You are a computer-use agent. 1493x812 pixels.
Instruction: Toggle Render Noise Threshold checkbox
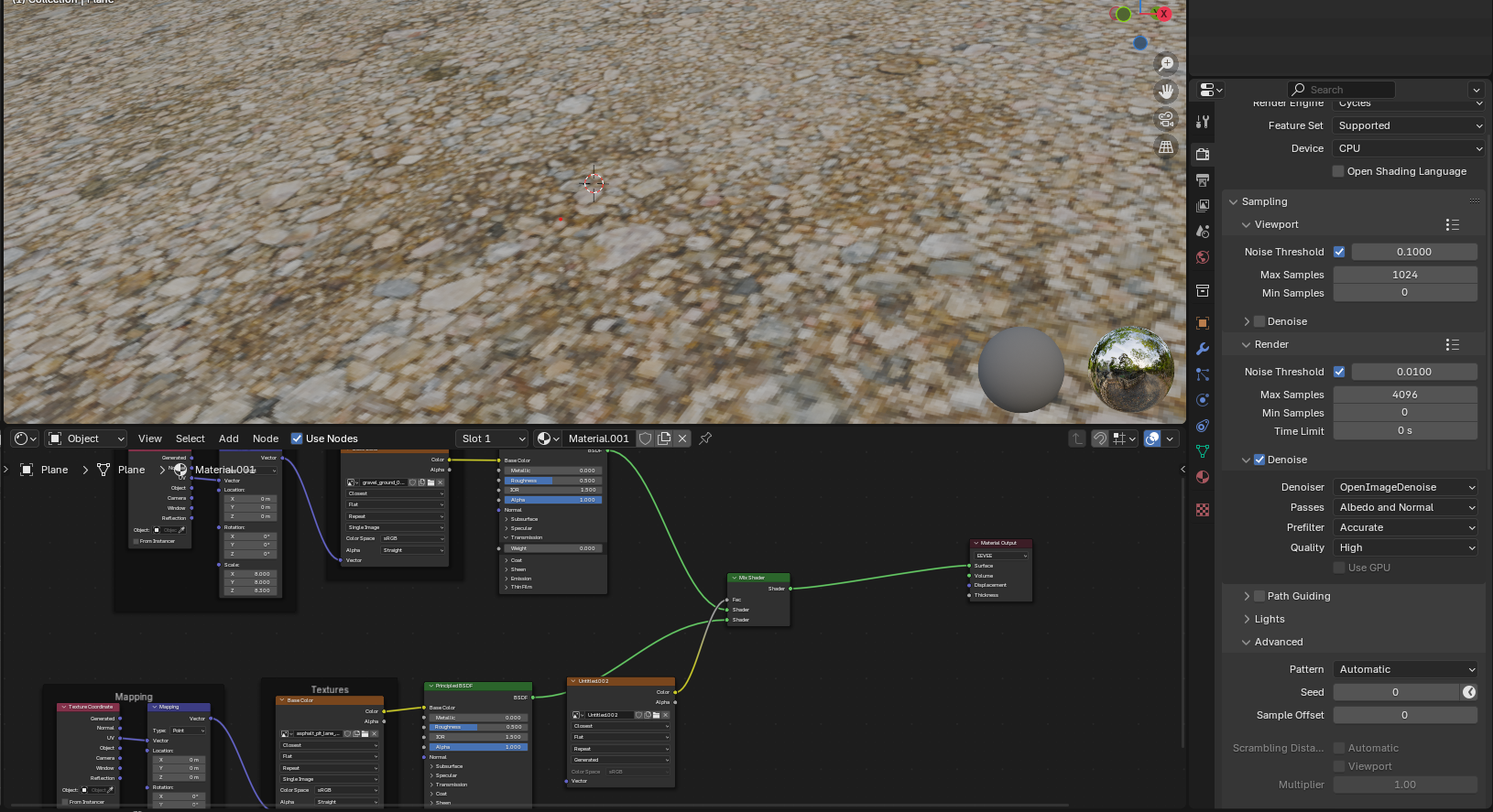pos(1339,372)
